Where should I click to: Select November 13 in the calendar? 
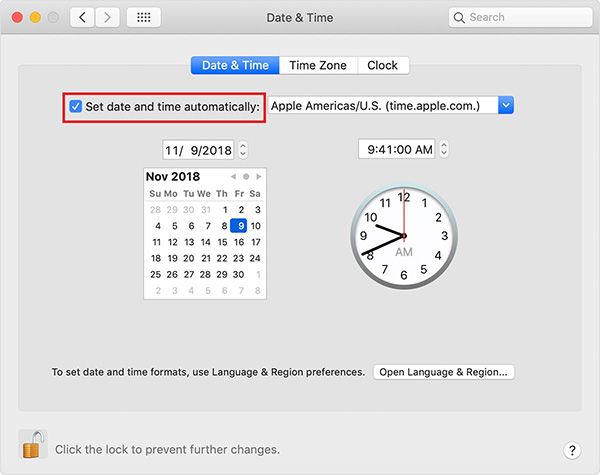pos(189,242)
